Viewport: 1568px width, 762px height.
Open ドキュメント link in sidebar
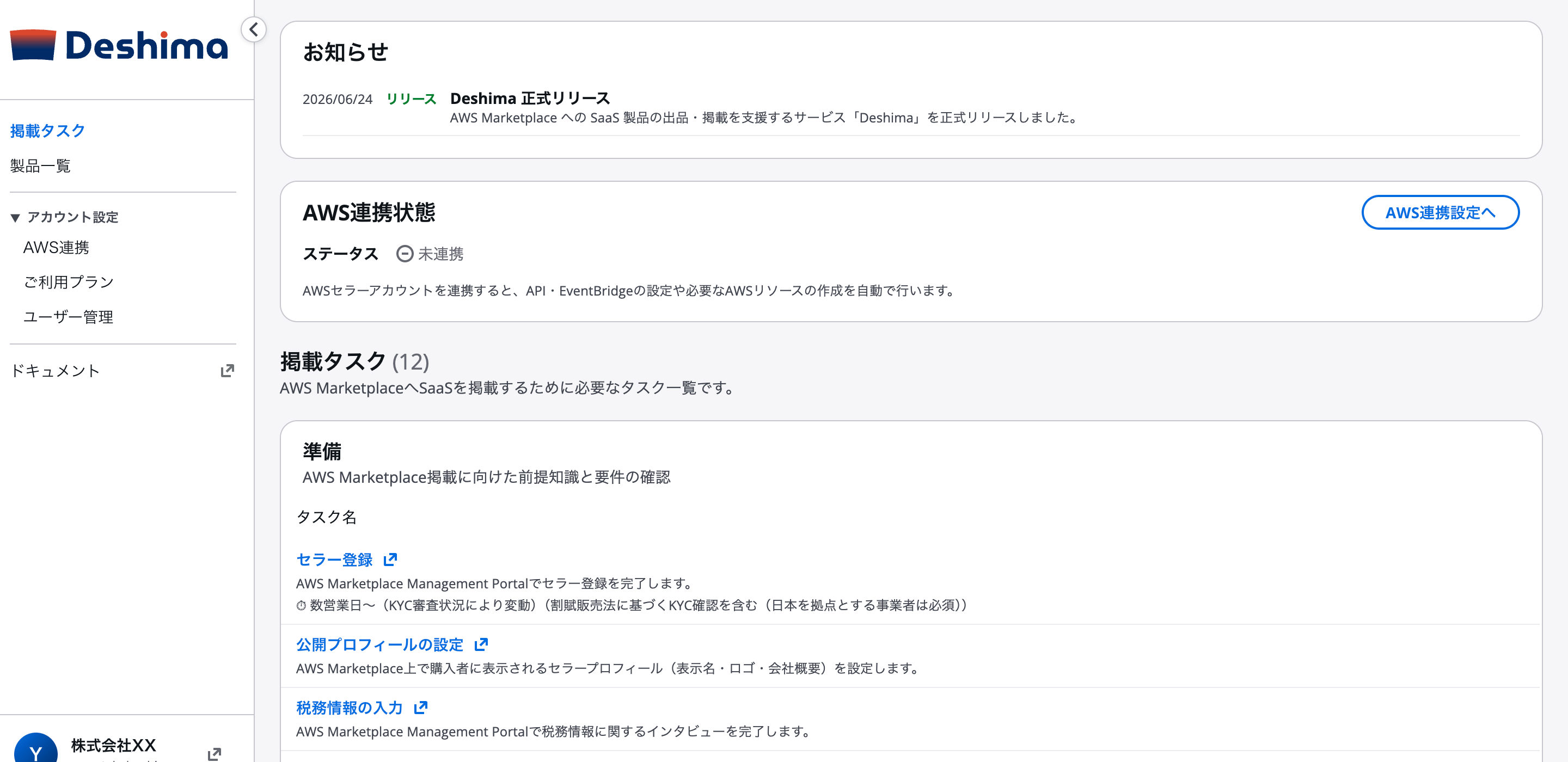[55, 371]
